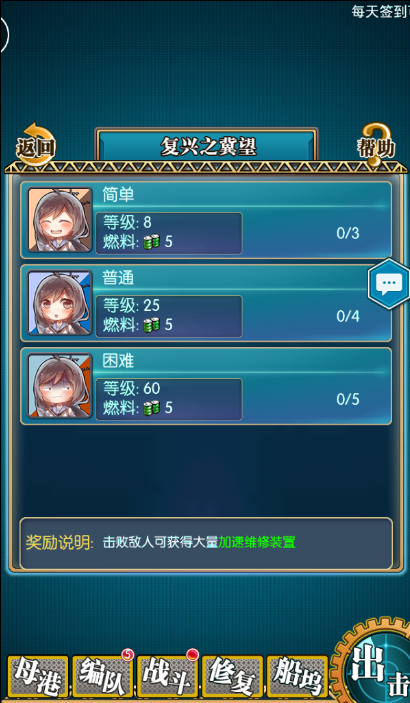410x703 pixels.
Task: Choose the 困难 level 60 stage entry
Action: pyautogui.click(x=206, y=386)
